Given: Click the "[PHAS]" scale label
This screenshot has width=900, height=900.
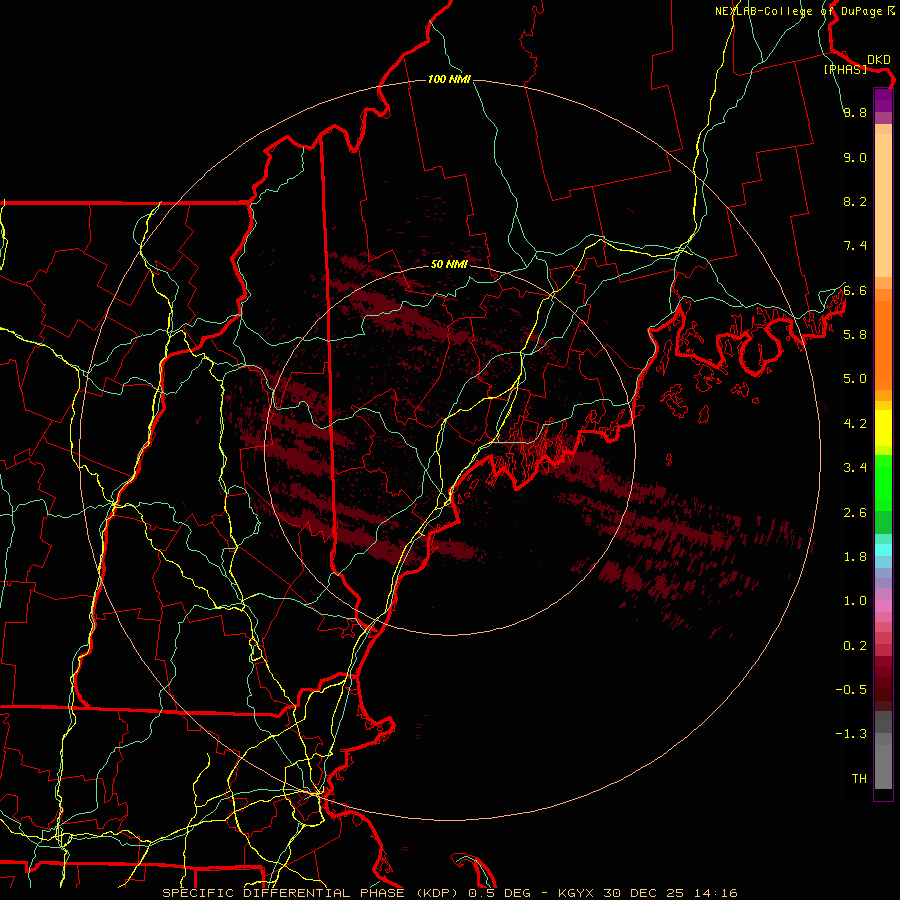Looking at the screenshot, I should pos(845,69).
